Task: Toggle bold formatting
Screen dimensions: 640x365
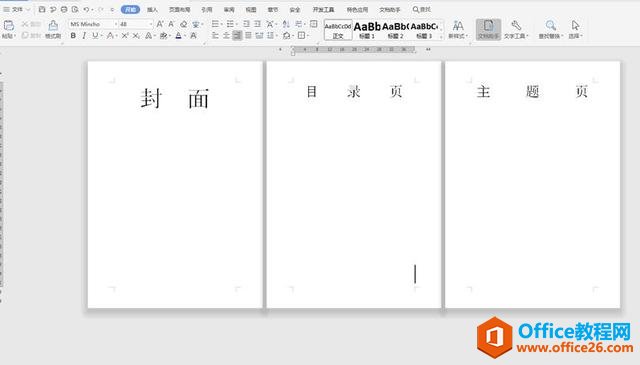Action: (73, 36)
